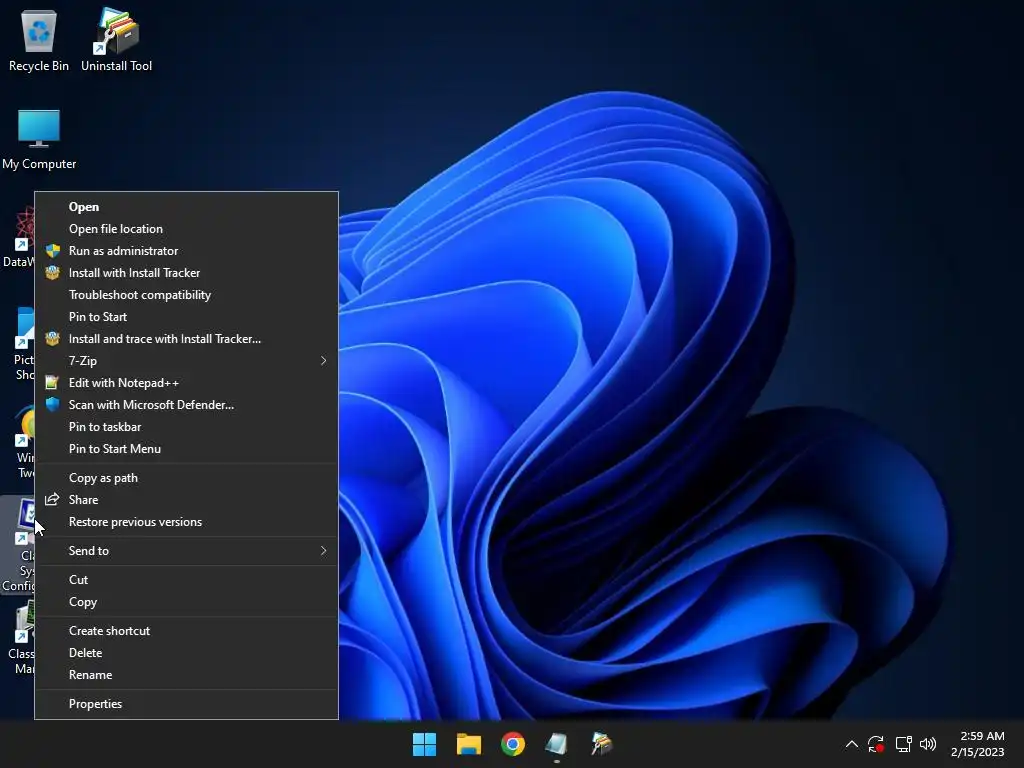1024x768 pixels.
Task: Choose Install and trace with Install Tracker...
Action: pos(186,339)
